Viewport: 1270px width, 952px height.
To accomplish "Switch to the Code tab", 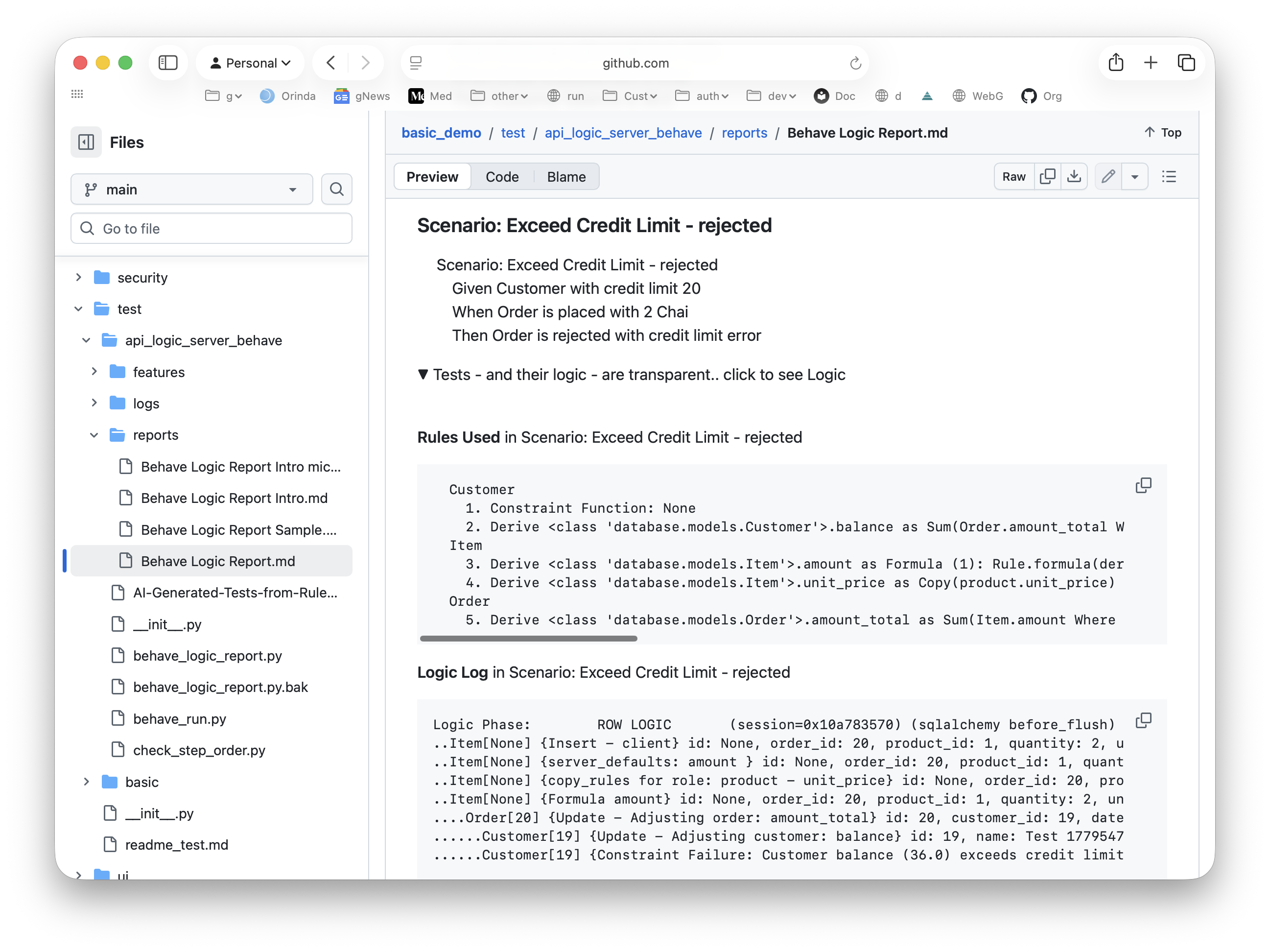I will click(x=502, y=176).
